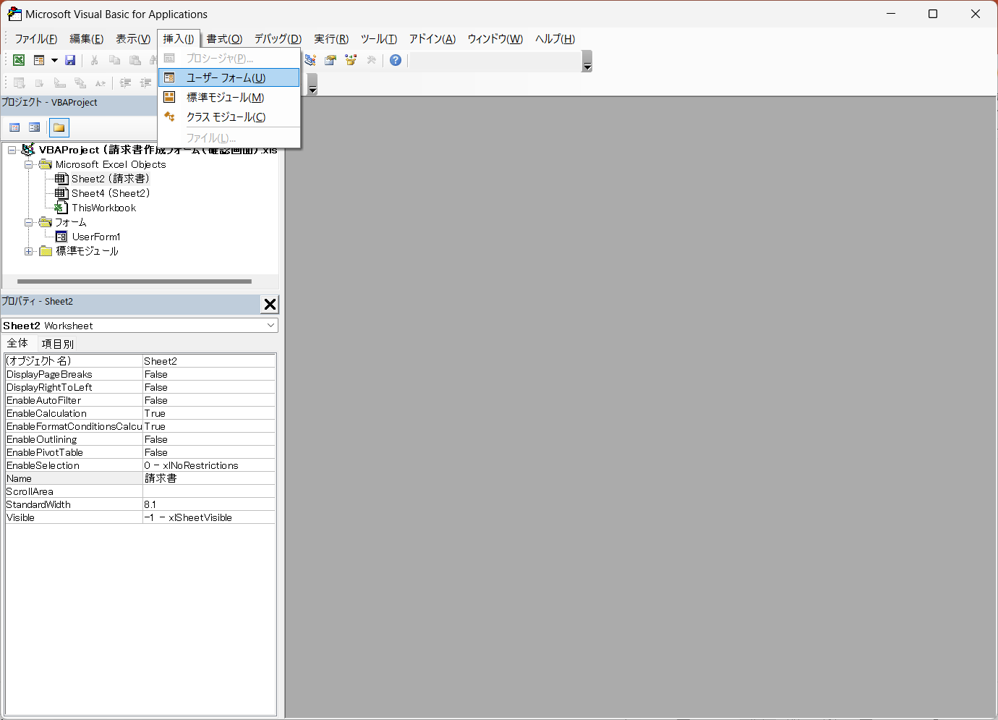Screen dimensions: 998x720
Task: Choose 標準モジュール from the Insert menu
Action: pos(225,97)
